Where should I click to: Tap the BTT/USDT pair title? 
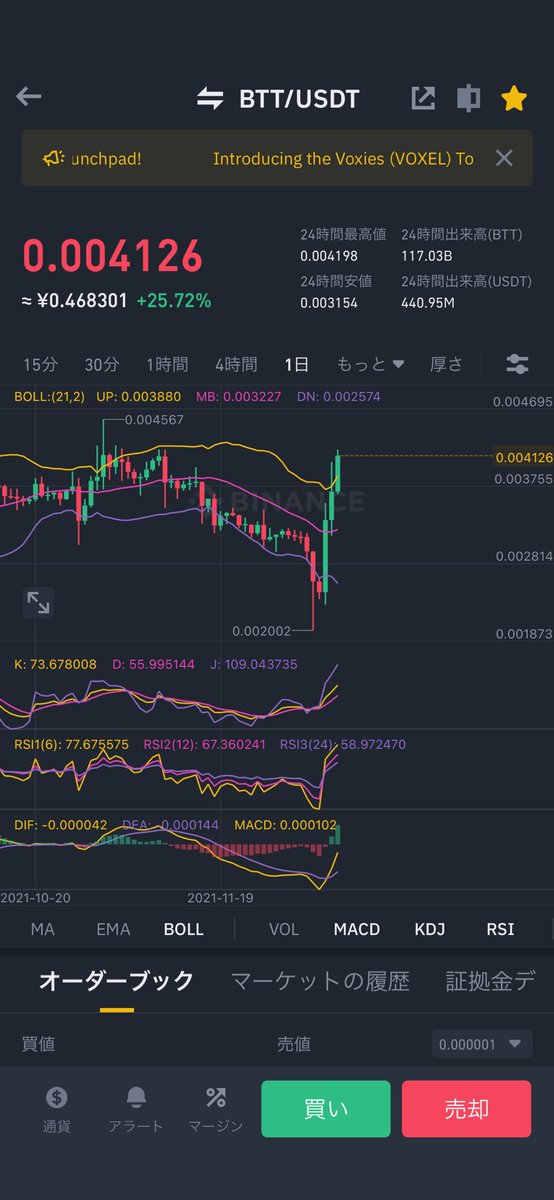pos(299,99)
